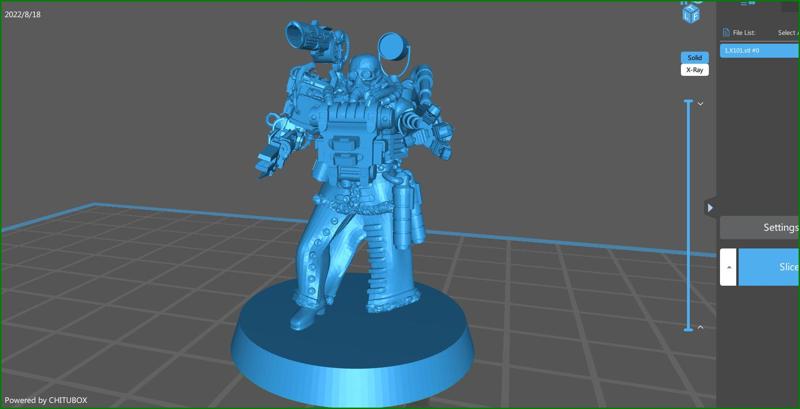Open the Settings button
This screenshot has height=409, width=800.
tap(760, 227)
